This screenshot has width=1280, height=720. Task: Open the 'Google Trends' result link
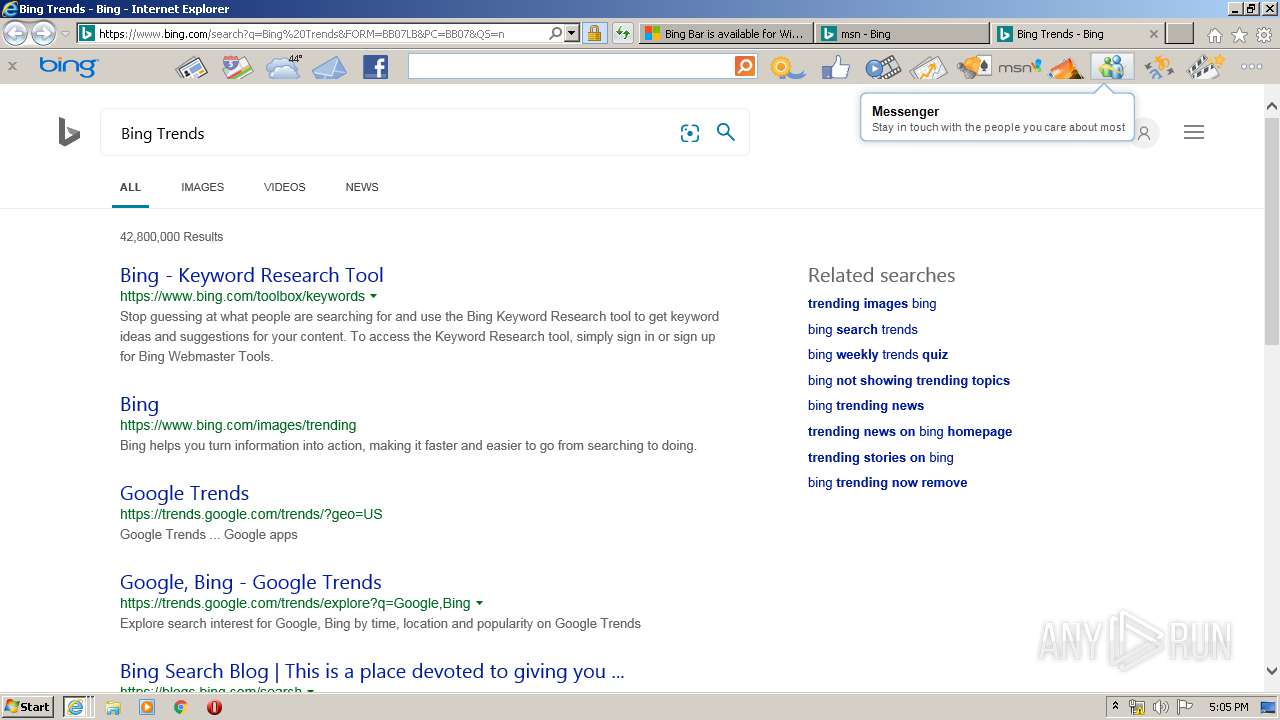coord(184,493)
